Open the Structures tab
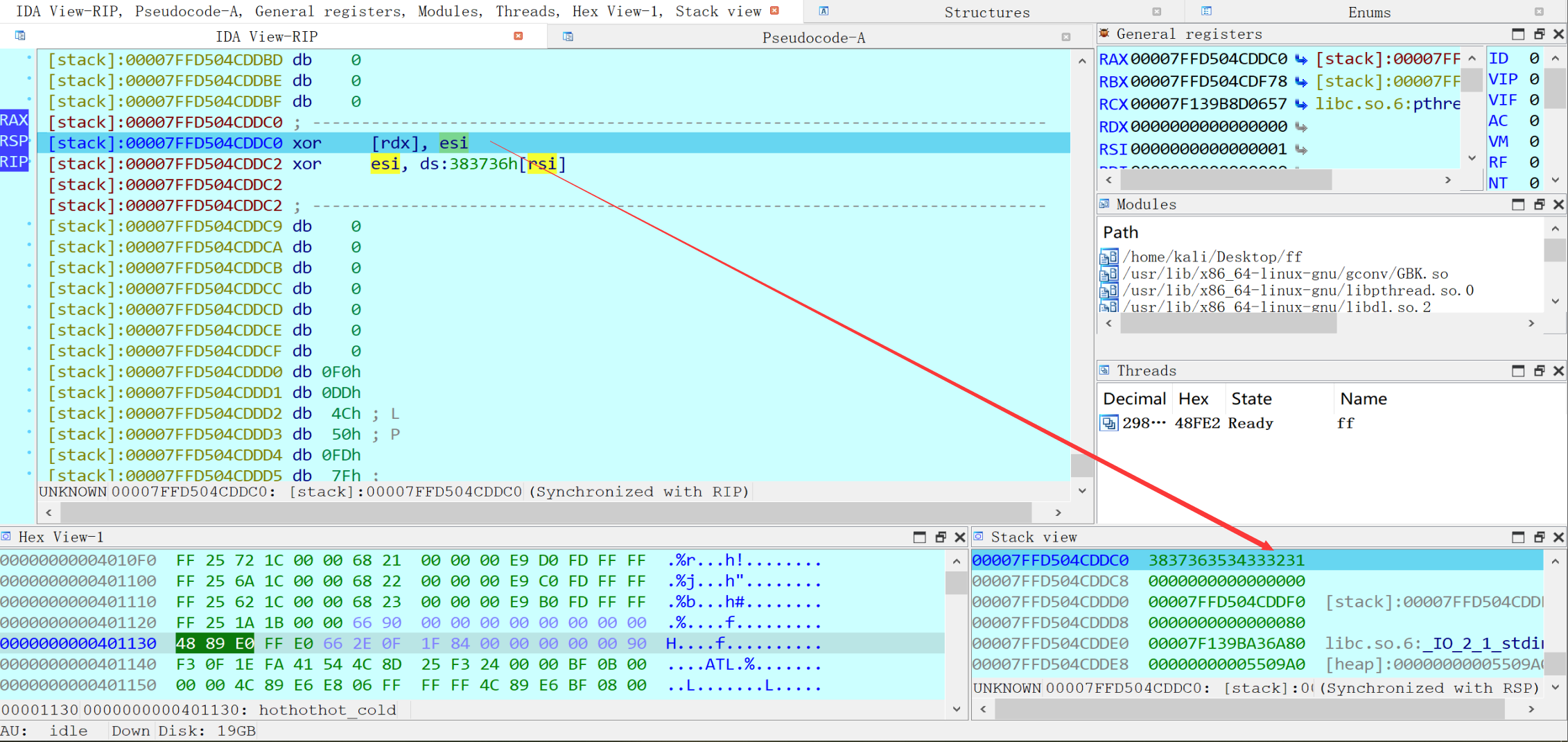 [x=986, y=12]
